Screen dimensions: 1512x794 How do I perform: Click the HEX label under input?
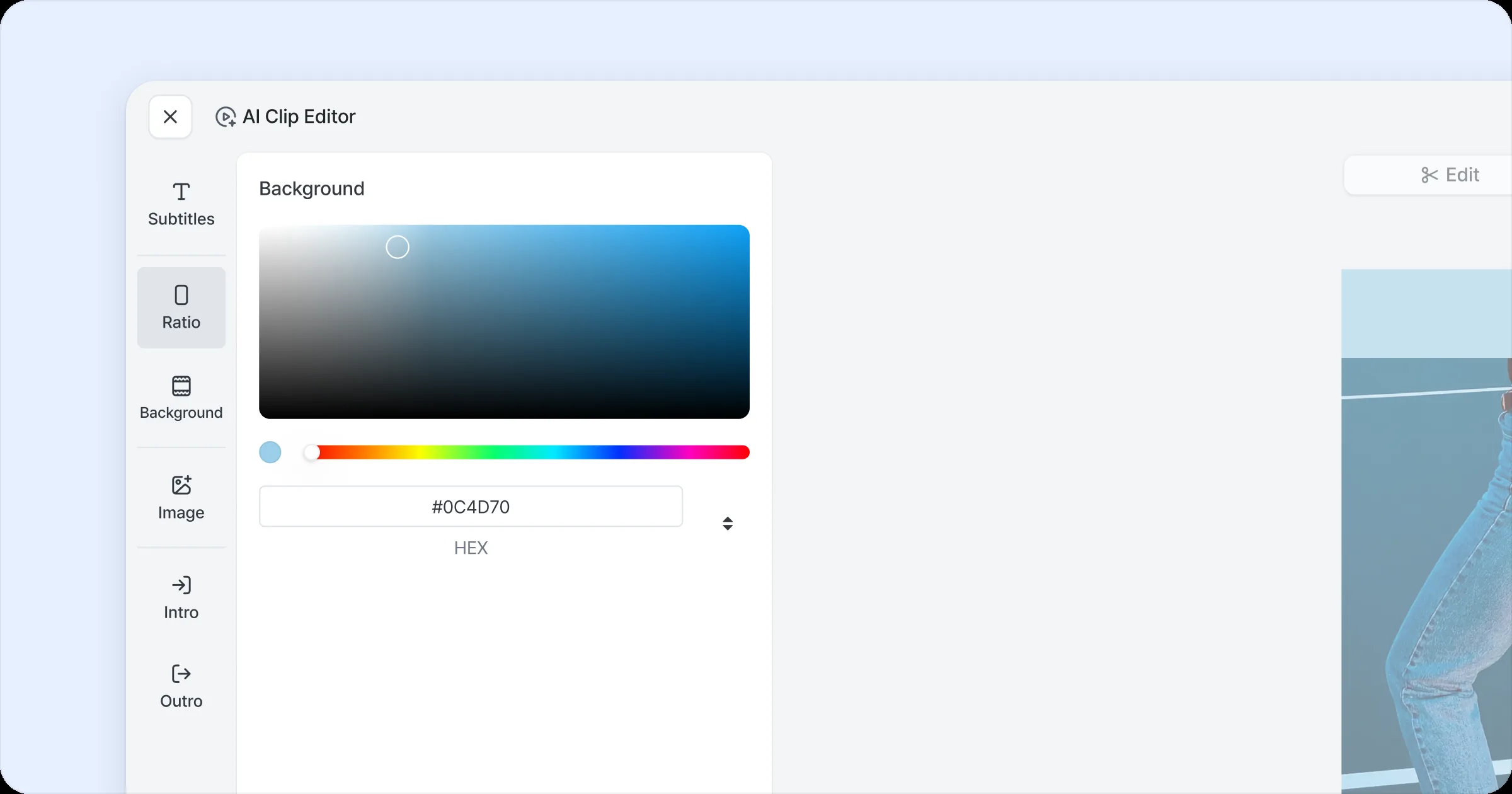[x=471, y=548]
